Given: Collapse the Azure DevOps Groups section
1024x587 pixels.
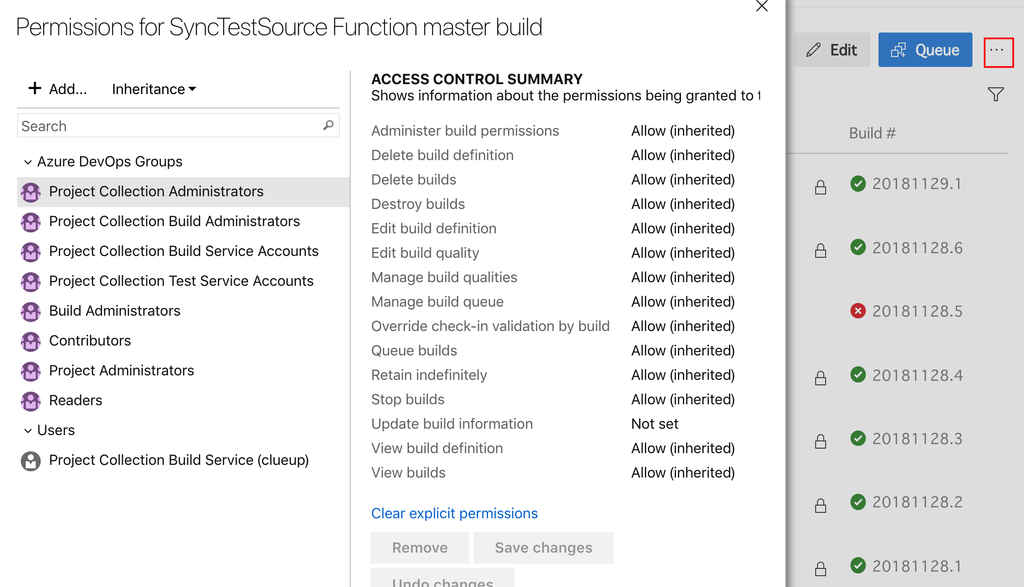Looking at the screenshot, I should click(x=27, y=162).
